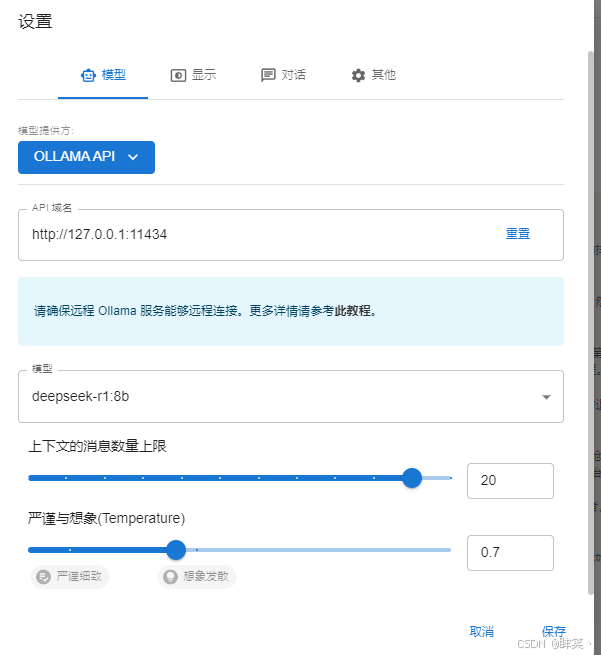Switch to the 模型 tab
Image resolution: width=601 pixels, height=655 pixels.
click(x=103, y=75)
